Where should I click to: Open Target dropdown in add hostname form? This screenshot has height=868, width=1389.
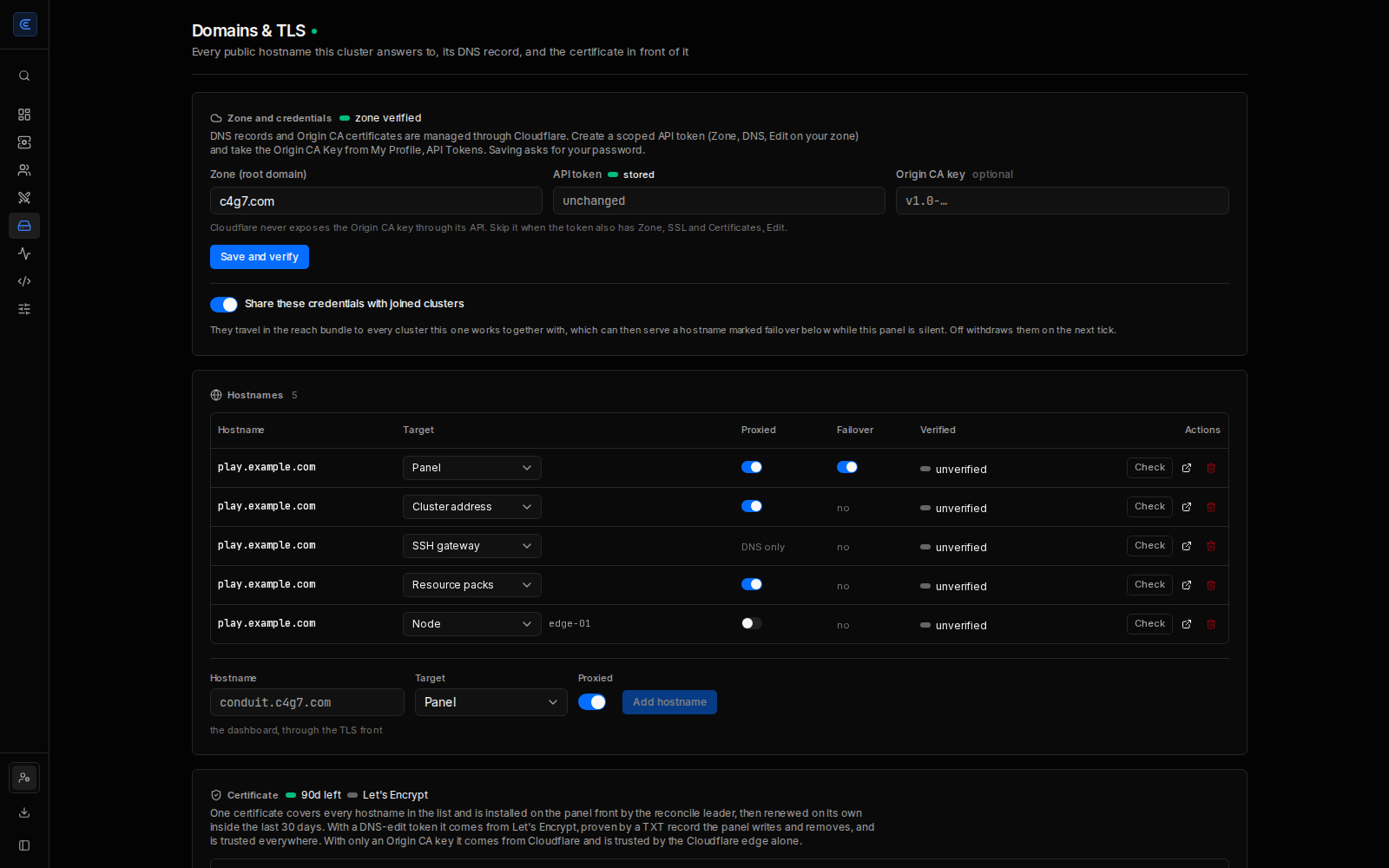[x=491, y=702]
